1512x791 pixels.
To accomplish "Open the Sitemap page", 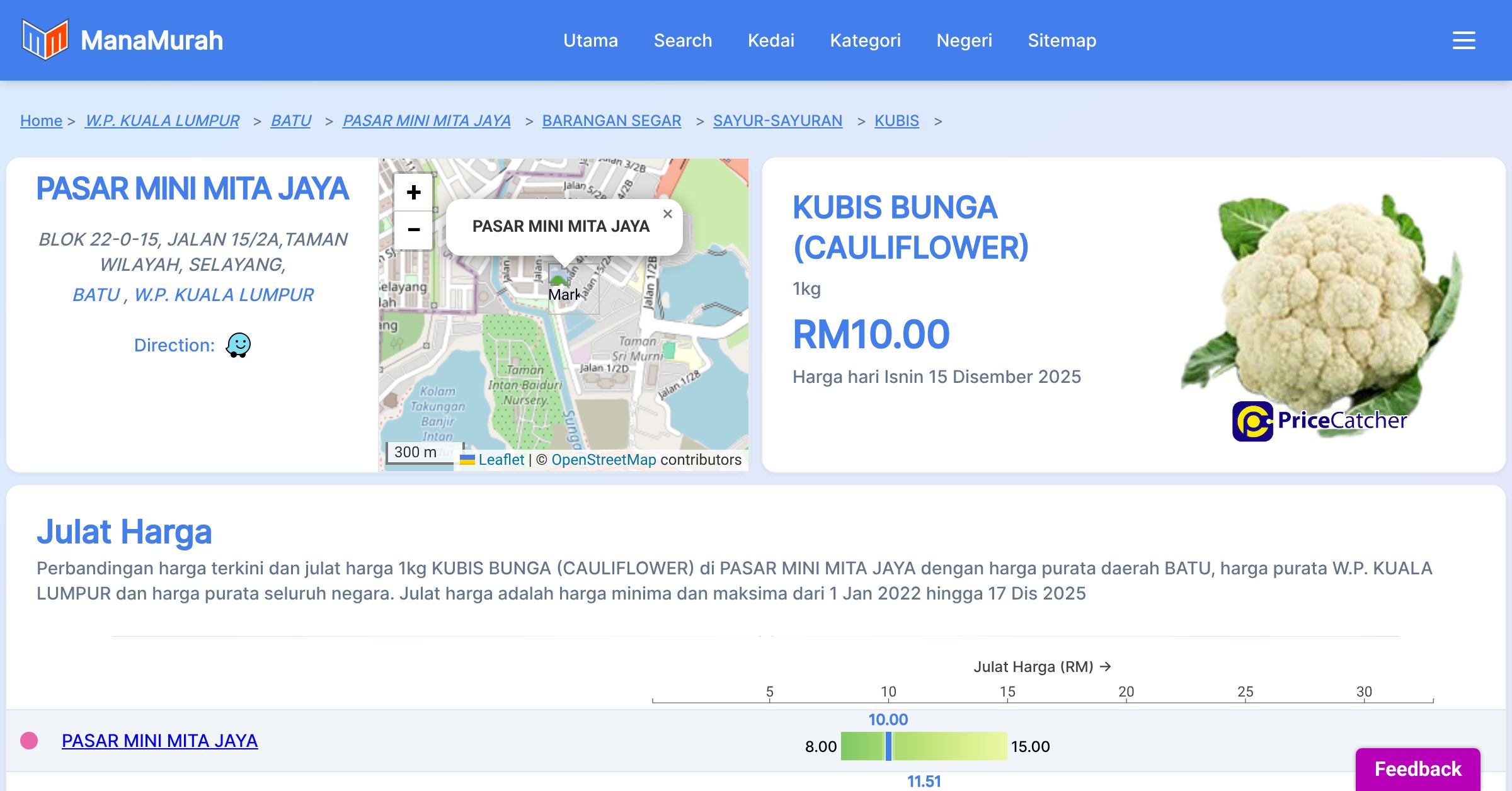I will coord(1062,40).
